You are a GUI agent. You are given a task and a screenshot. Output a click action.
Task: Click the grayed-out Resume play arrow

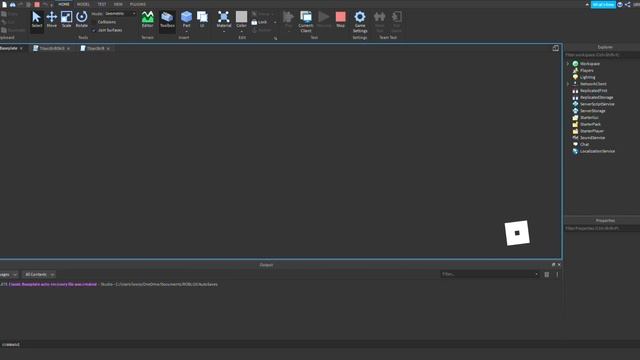(x=324, y=17)
